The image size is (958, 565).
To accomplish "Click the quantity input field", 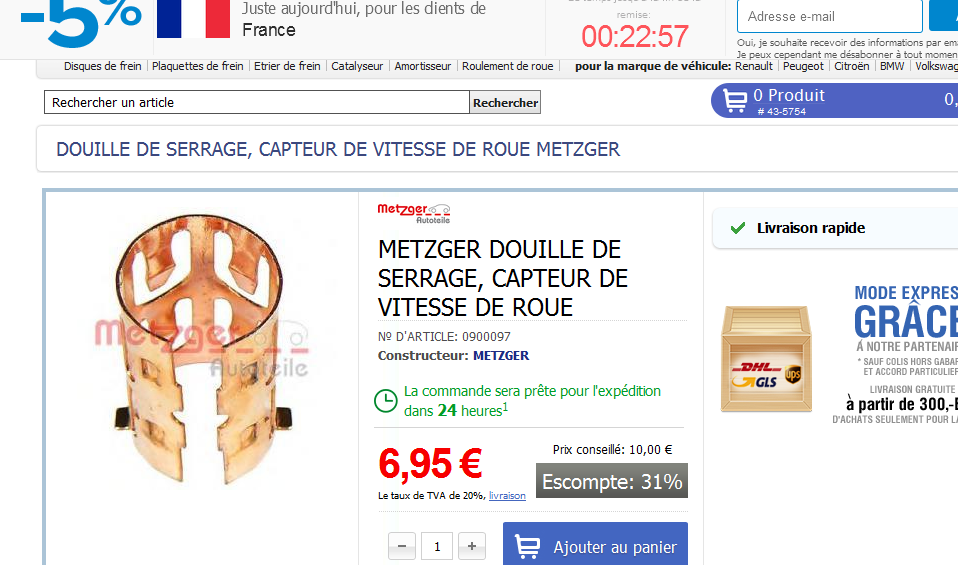I will tap(437, 546).
